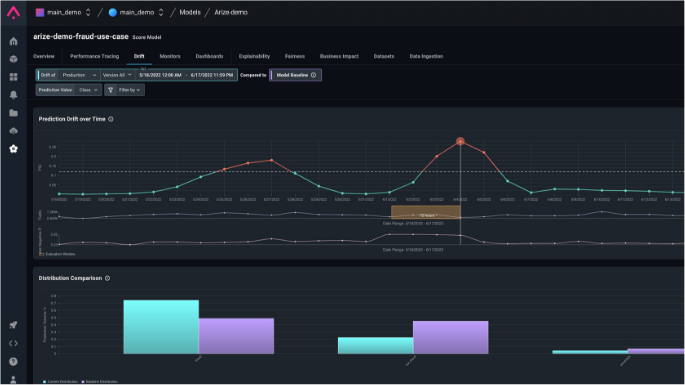Switch to the Business Impact tab

(x=339, y=56)
